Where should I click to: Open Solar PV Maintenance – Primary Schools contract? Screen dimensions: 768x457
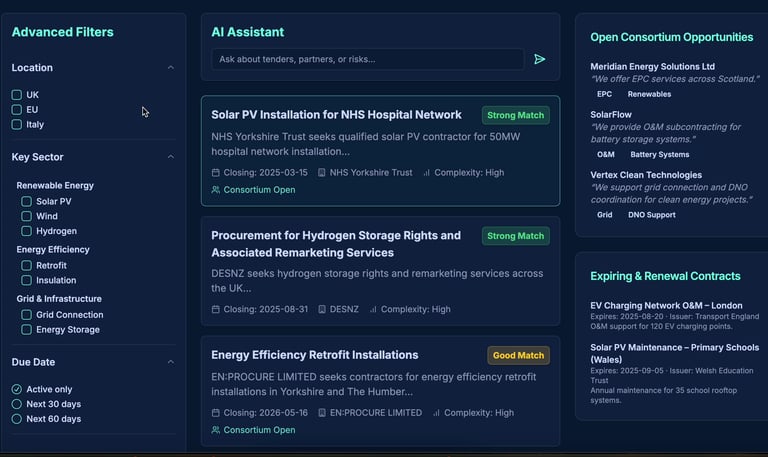674,353
